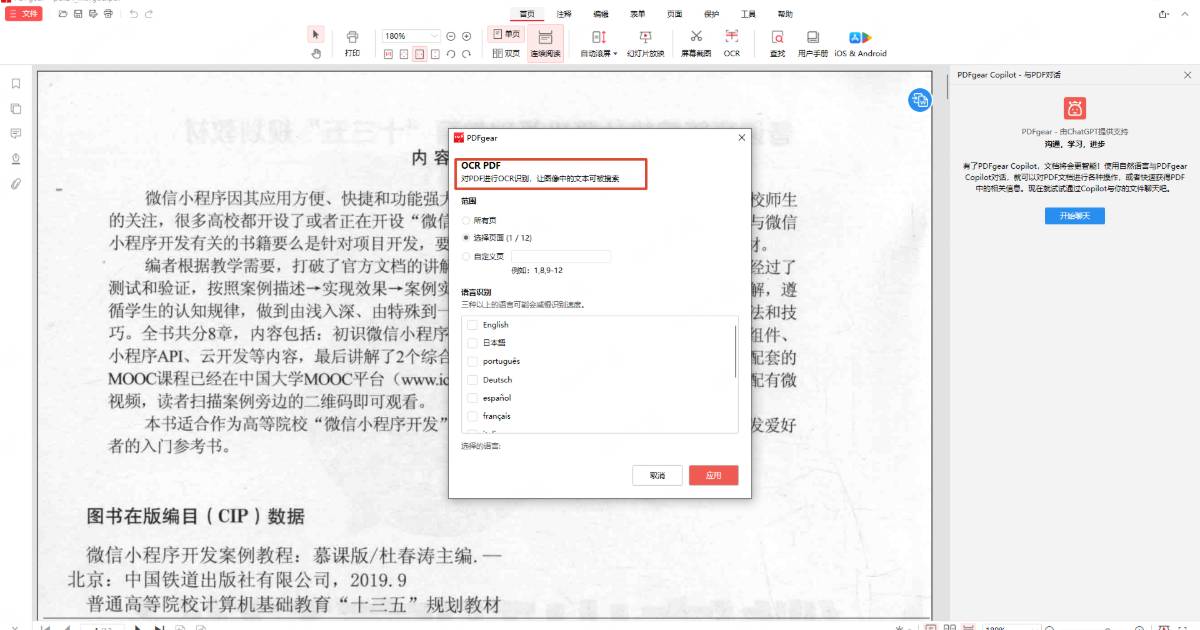This screenshot has height=630, width=1200.
Task: Switch to 帮助 help tab
Action: point(785,14)
